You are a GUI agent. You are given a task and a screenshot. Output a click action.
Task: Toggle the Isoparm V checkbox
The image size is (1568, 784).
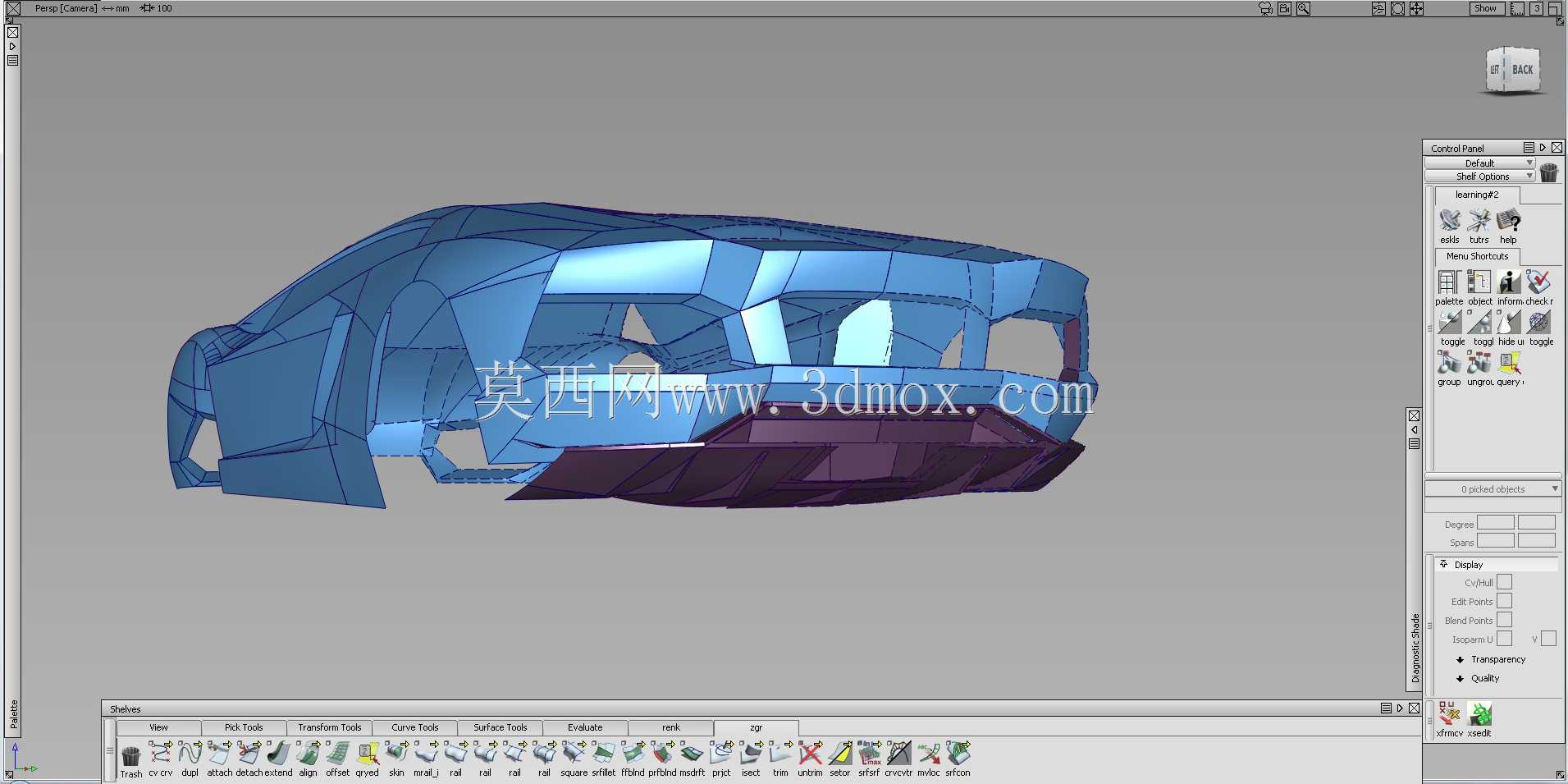[1548, 639]
